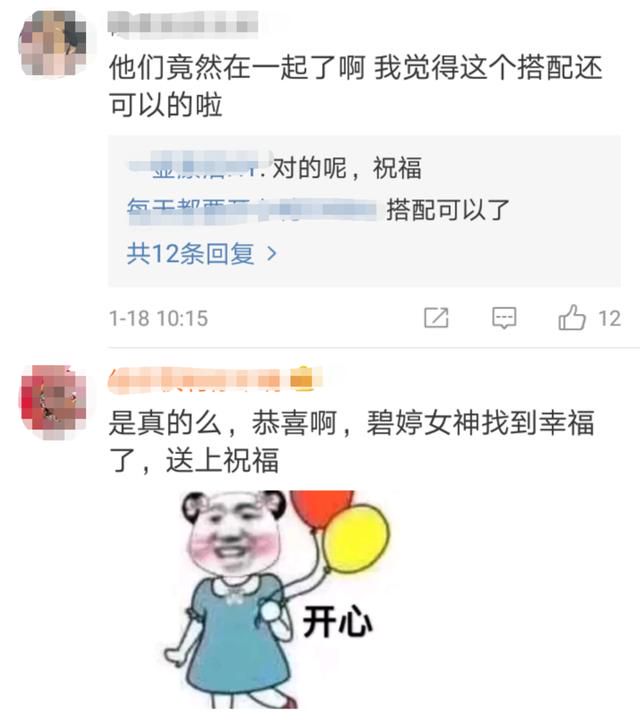The height and width of the screenshot is (725, 640).
Task: Click the blurred username before 搭配可以了
Action: click(x=252, y=211)
